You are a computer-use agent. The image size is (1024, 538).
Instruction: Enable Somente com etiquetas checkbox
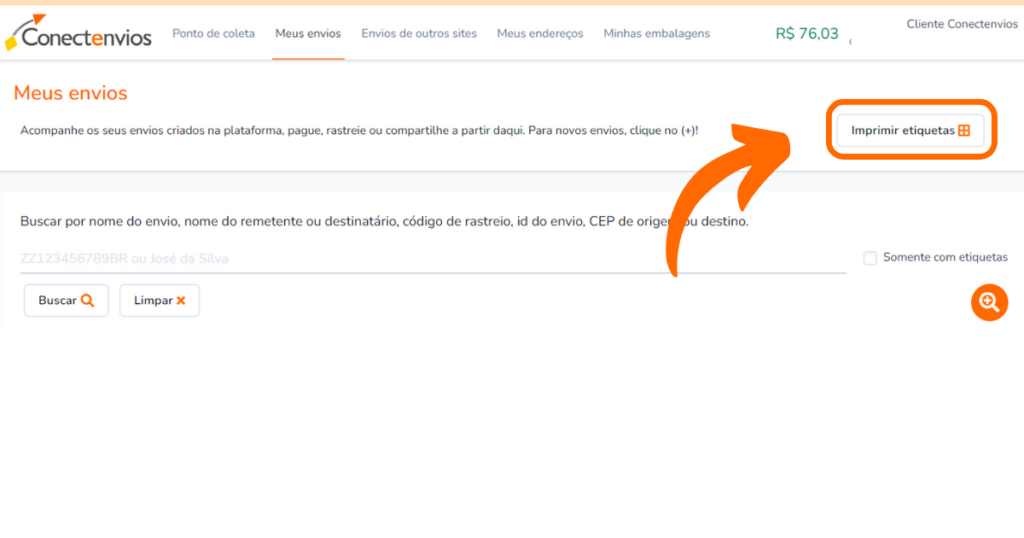click(870, 258)
